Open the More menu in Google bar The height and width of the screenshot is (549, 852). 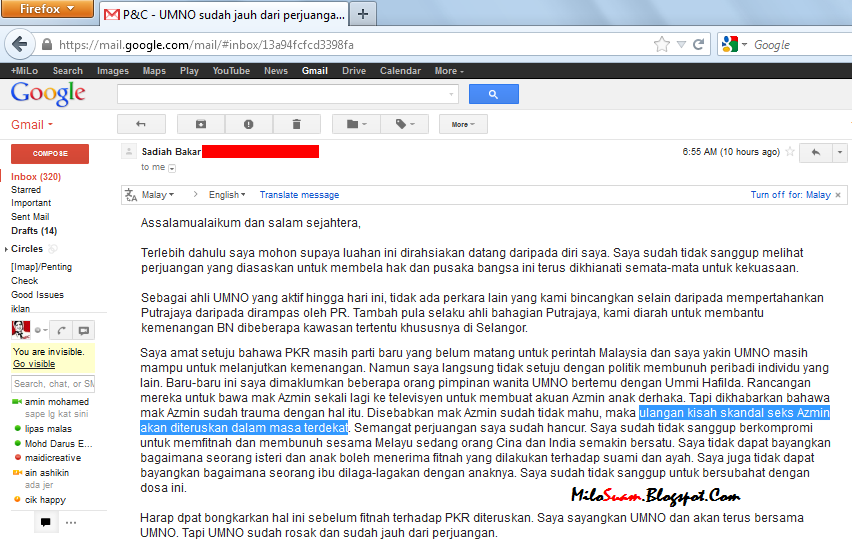click(449, 71)
